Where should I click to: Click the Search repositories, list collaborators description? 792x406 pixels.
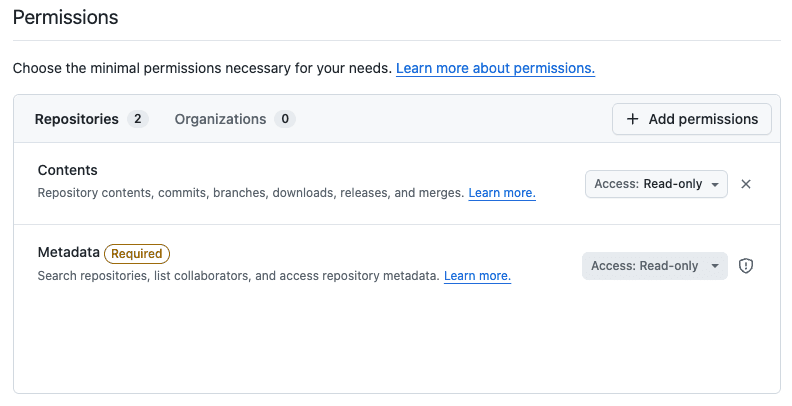pos(238,276)
